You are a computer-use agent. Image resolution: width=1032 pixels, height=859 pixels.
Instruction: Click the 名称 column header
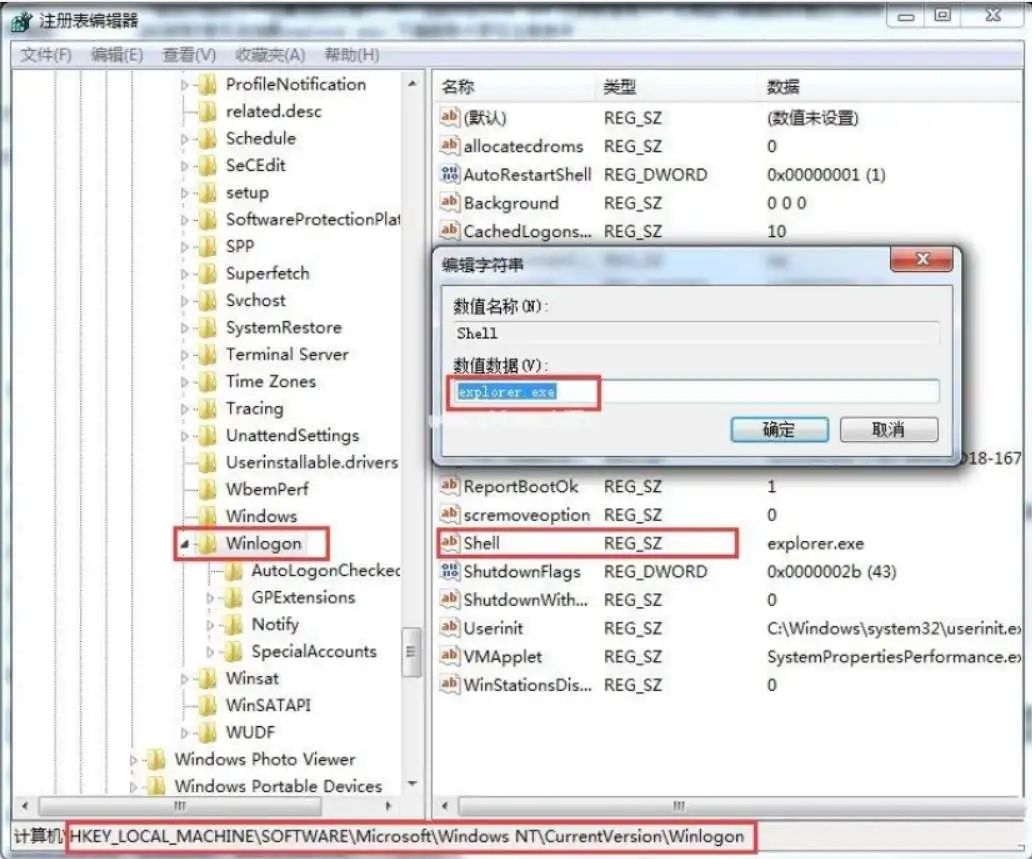515,86
